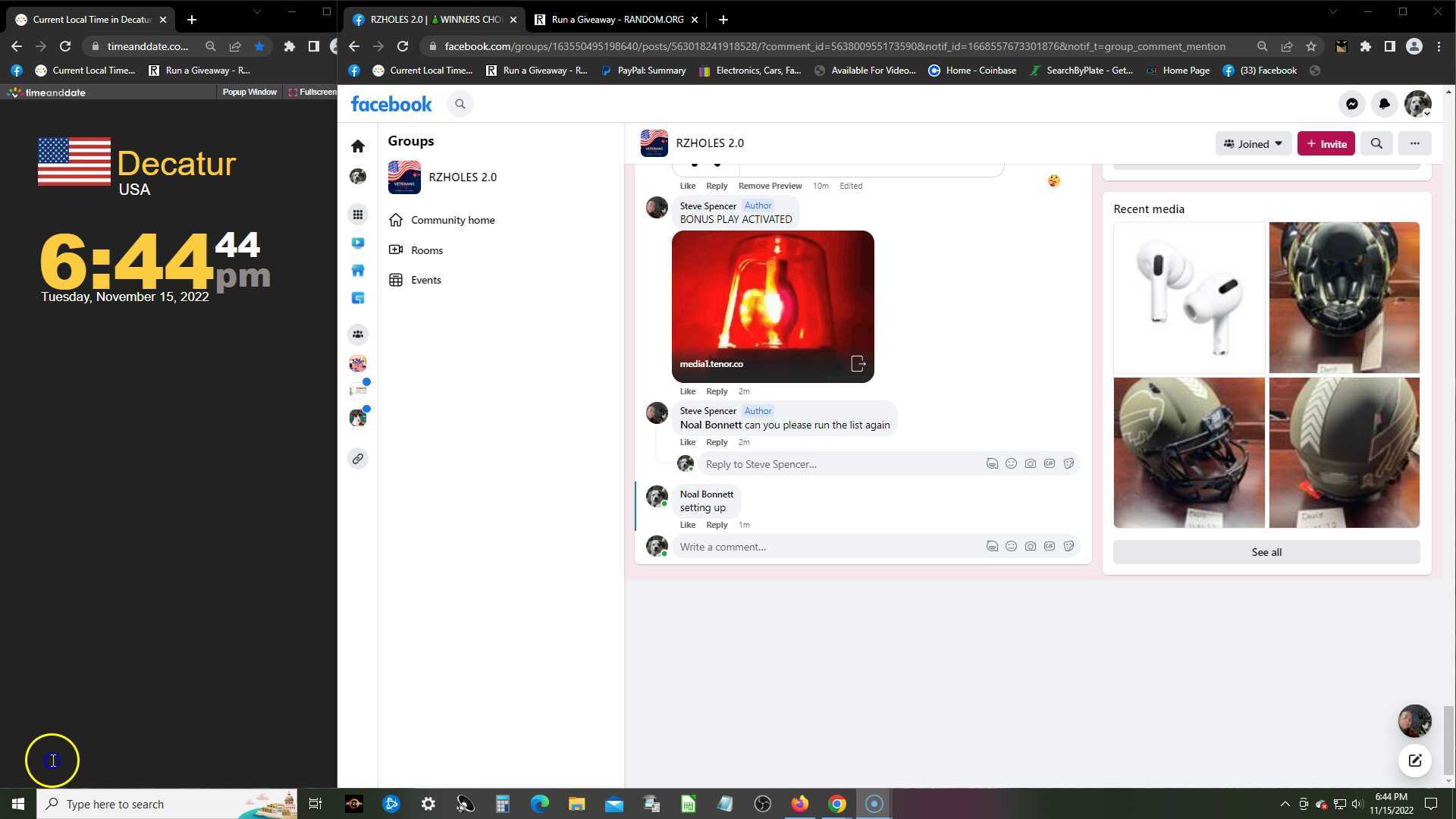This screenshot has width=1456, height=819.
Task: Search the group with the magnifier button
Action: click(x=1376, y=143)
